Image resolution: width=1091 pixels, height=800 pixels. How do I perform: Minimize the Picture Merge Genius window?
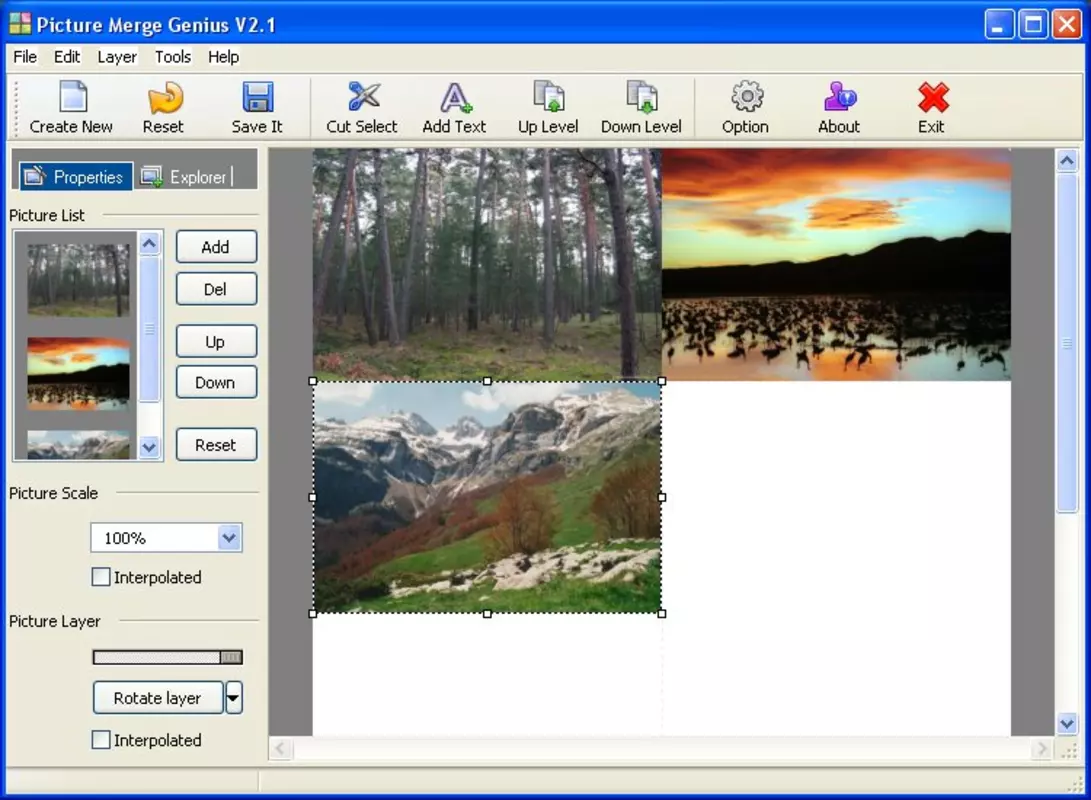(x=999, y=24)
